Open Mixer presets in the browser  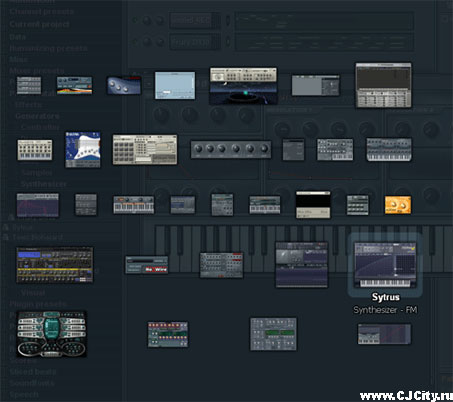click(37, 71)
